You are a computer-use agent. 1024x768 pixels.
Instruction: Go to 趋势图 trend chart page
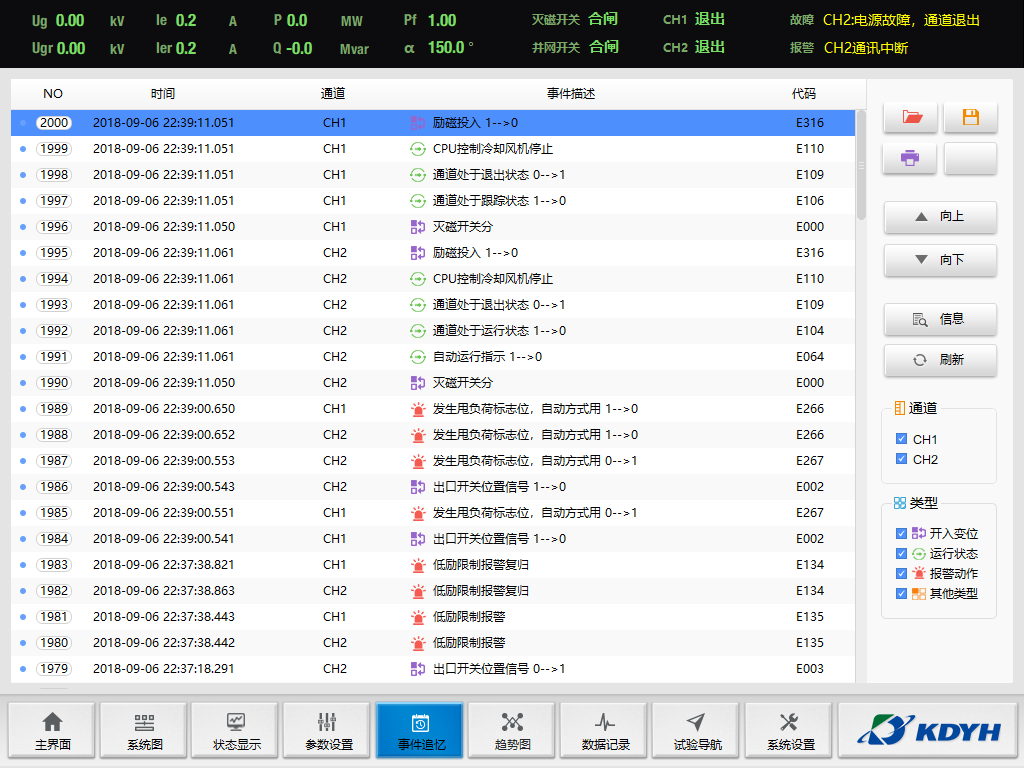(512, 730)
